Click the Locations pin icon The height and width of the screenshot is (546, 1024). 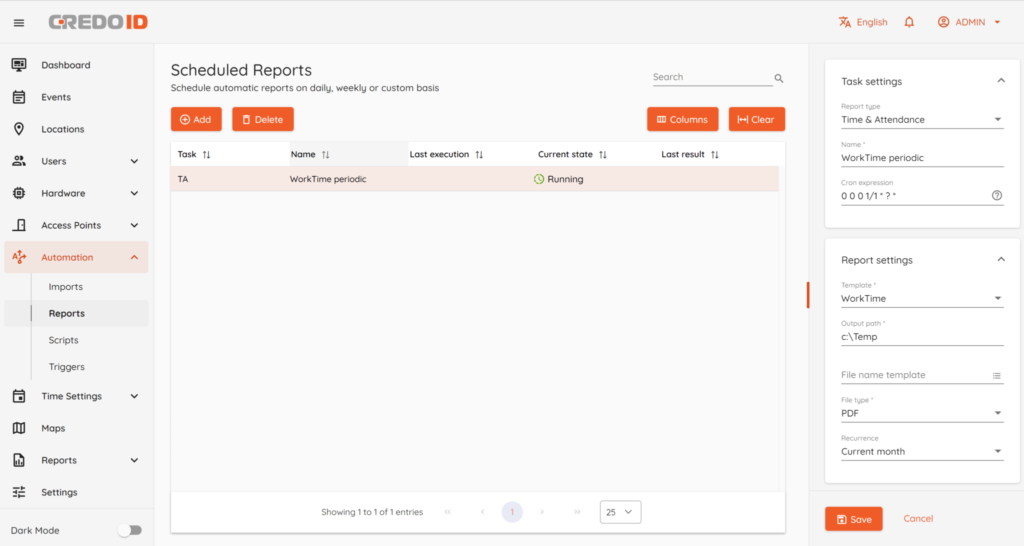19,129
